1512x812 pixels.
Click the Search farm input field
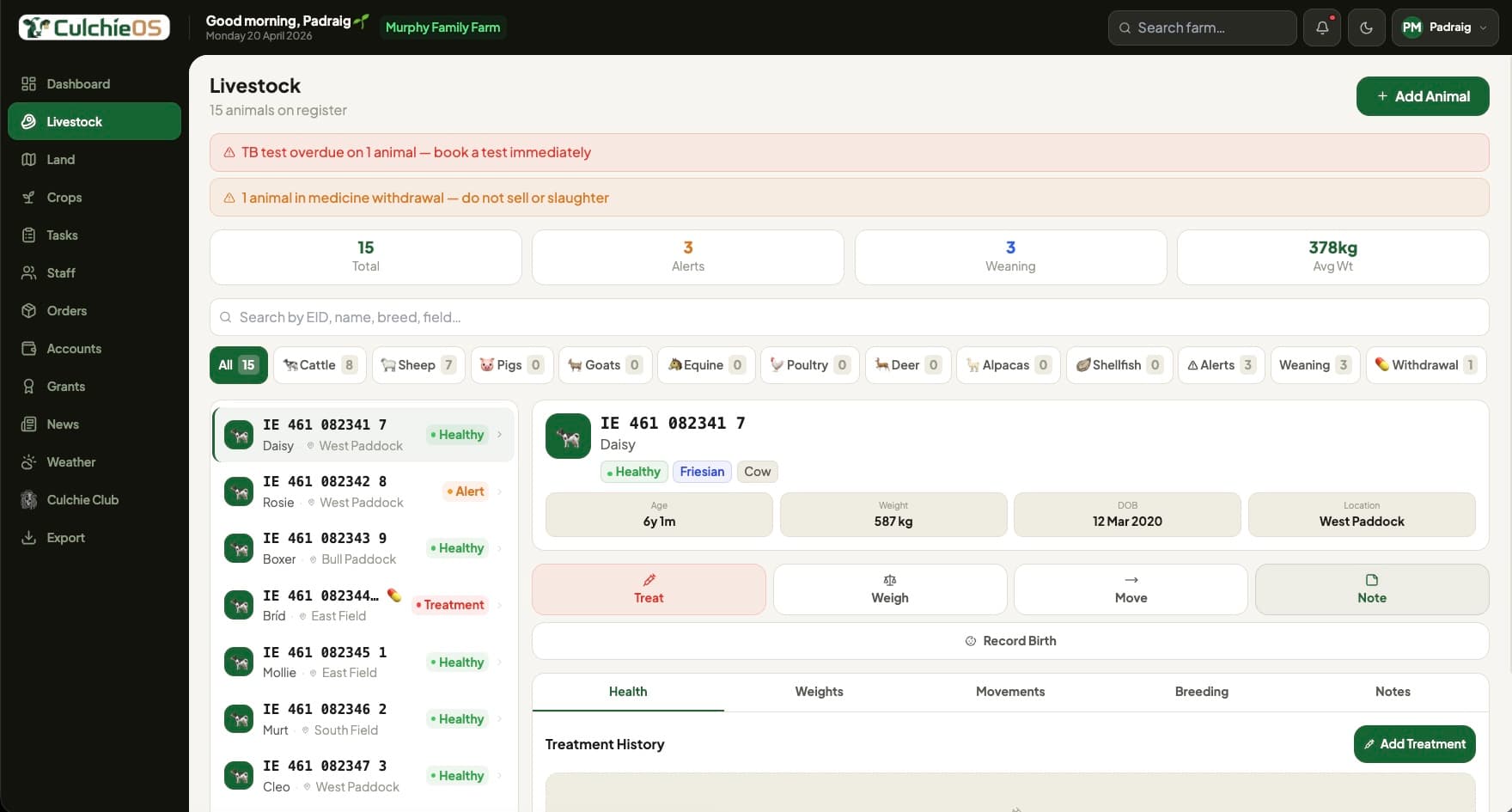coord(1202,27)
